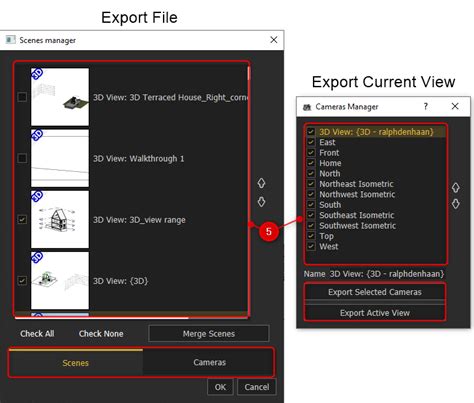Screen dimensions: 474x403
Task: Select 'West' camera row text
Action: [x=329, y=246]
